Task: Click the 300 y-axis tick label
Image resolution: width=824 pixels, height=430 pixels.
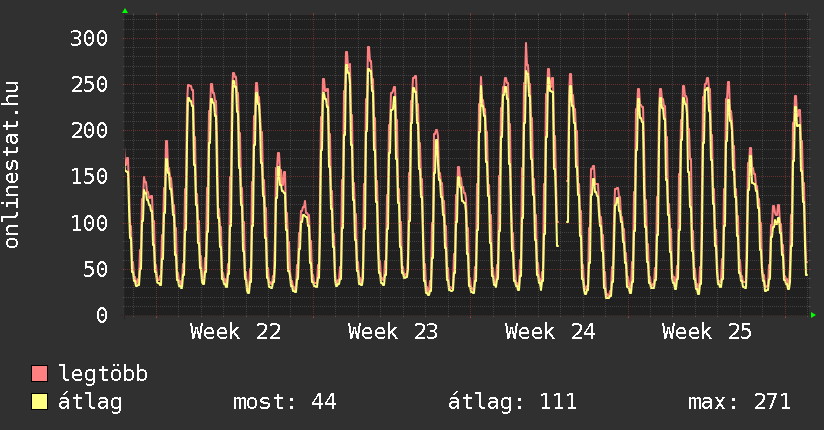Action: tap(89, 38)
